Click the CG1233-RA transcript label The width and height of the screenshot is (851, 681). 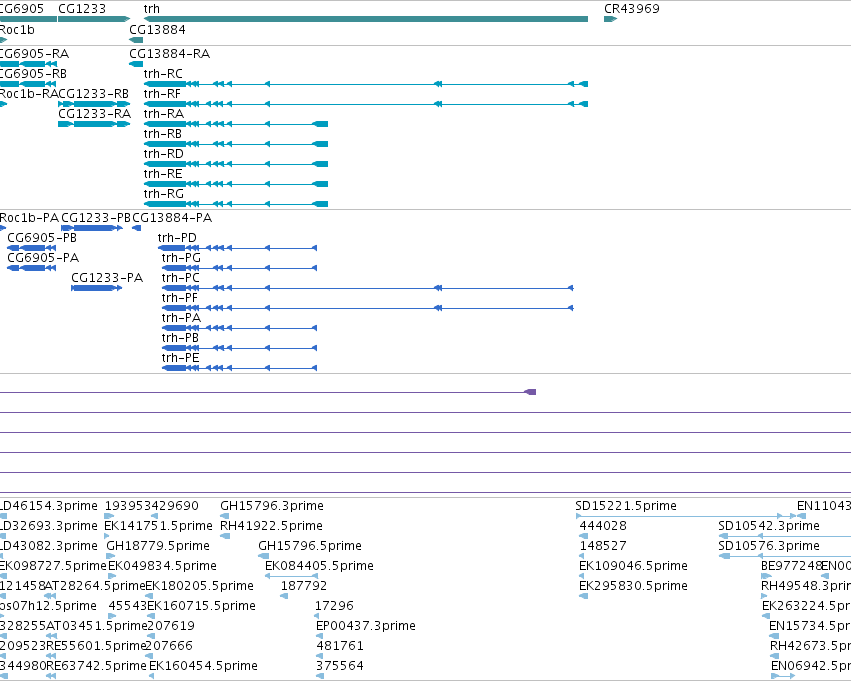click(94, 113)
